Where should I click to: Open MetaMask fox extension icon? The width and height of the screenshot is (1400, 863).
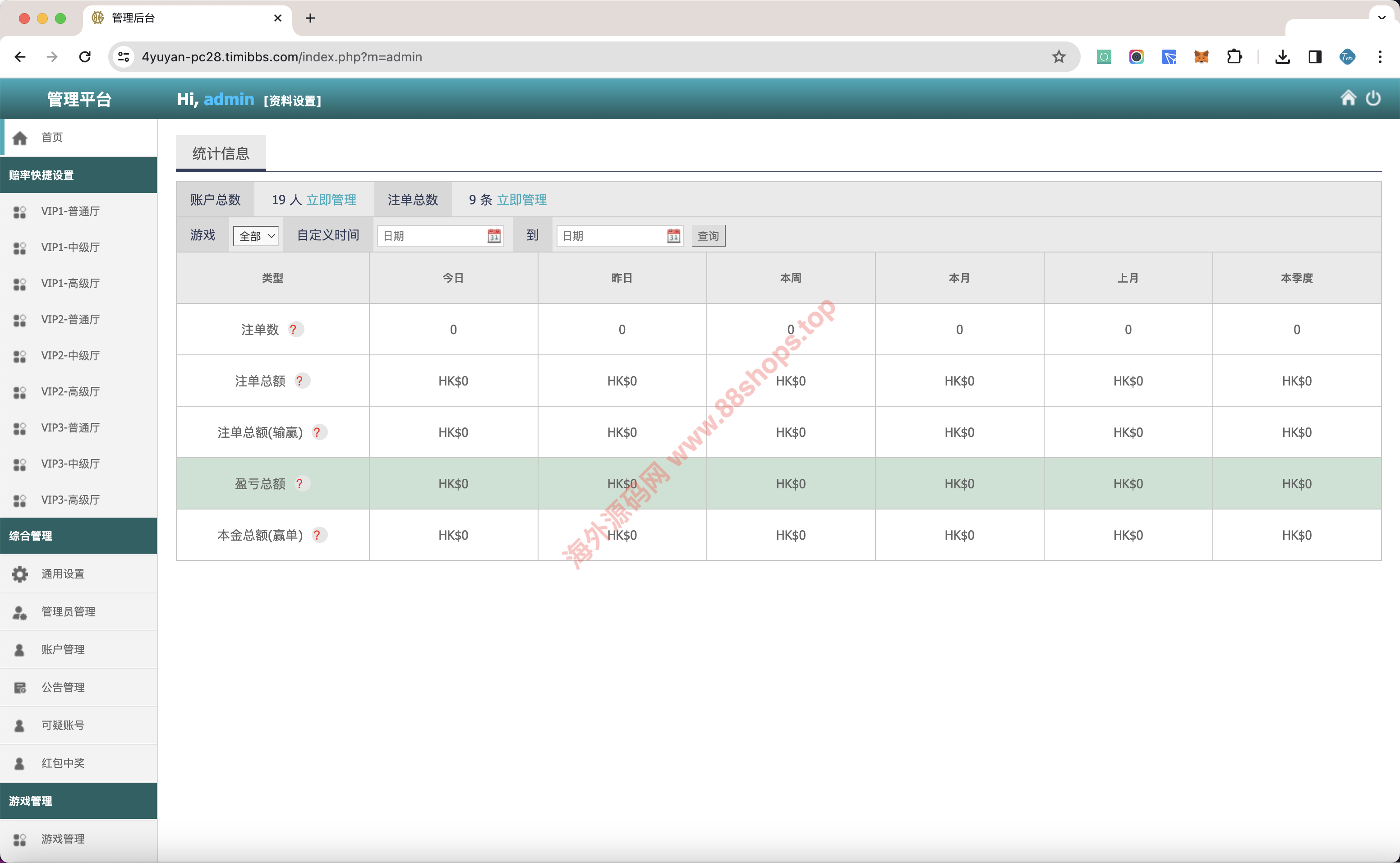(x=1201, y=56)
